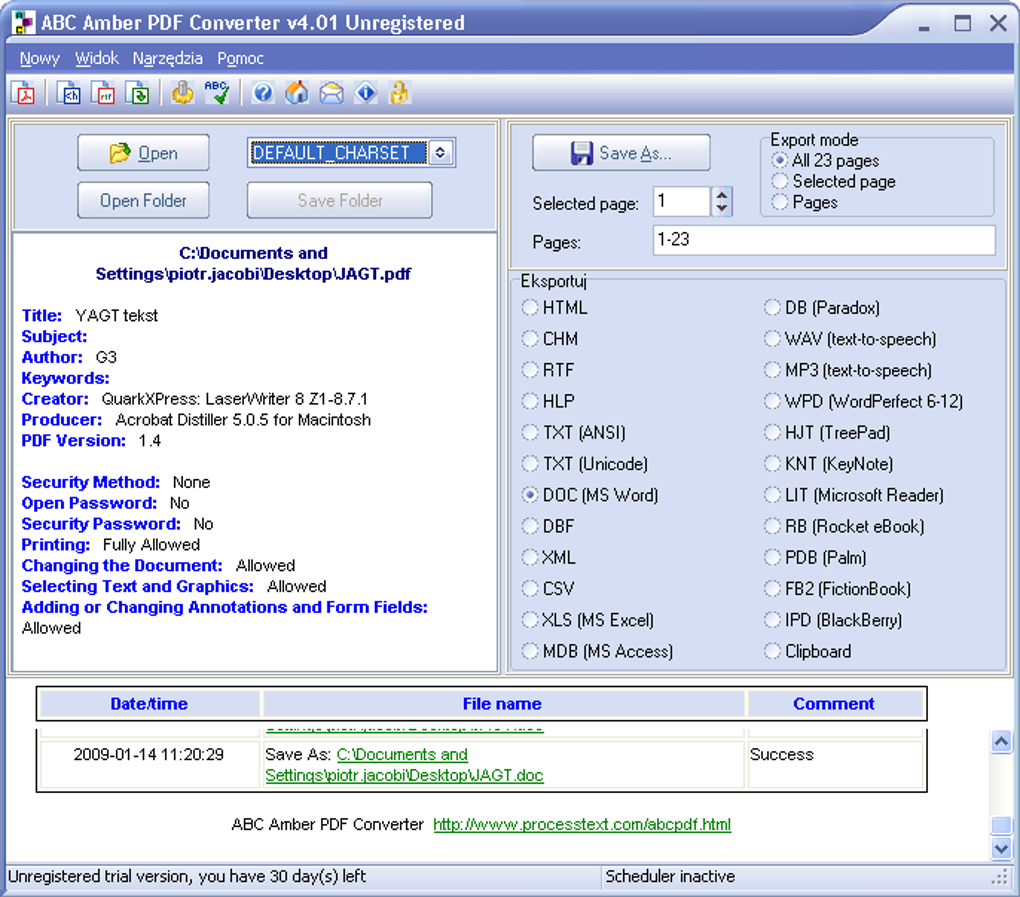This screenshot has height=897, width=1020.
Task: Select TXT (Unicode) export format
Action: (585, 463)
